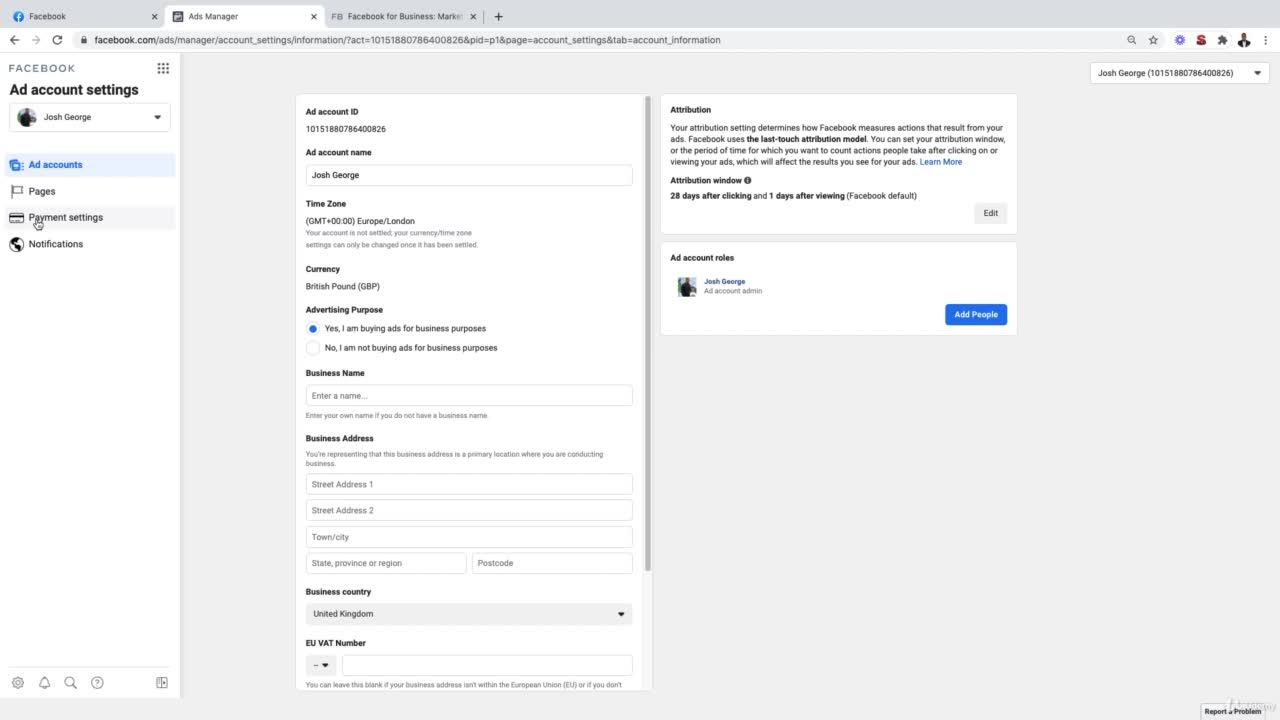Image resolution: width=1280 pixels, height=720 pixels.
Task: Click the Town/city field
Action: [x=469, y=537]
